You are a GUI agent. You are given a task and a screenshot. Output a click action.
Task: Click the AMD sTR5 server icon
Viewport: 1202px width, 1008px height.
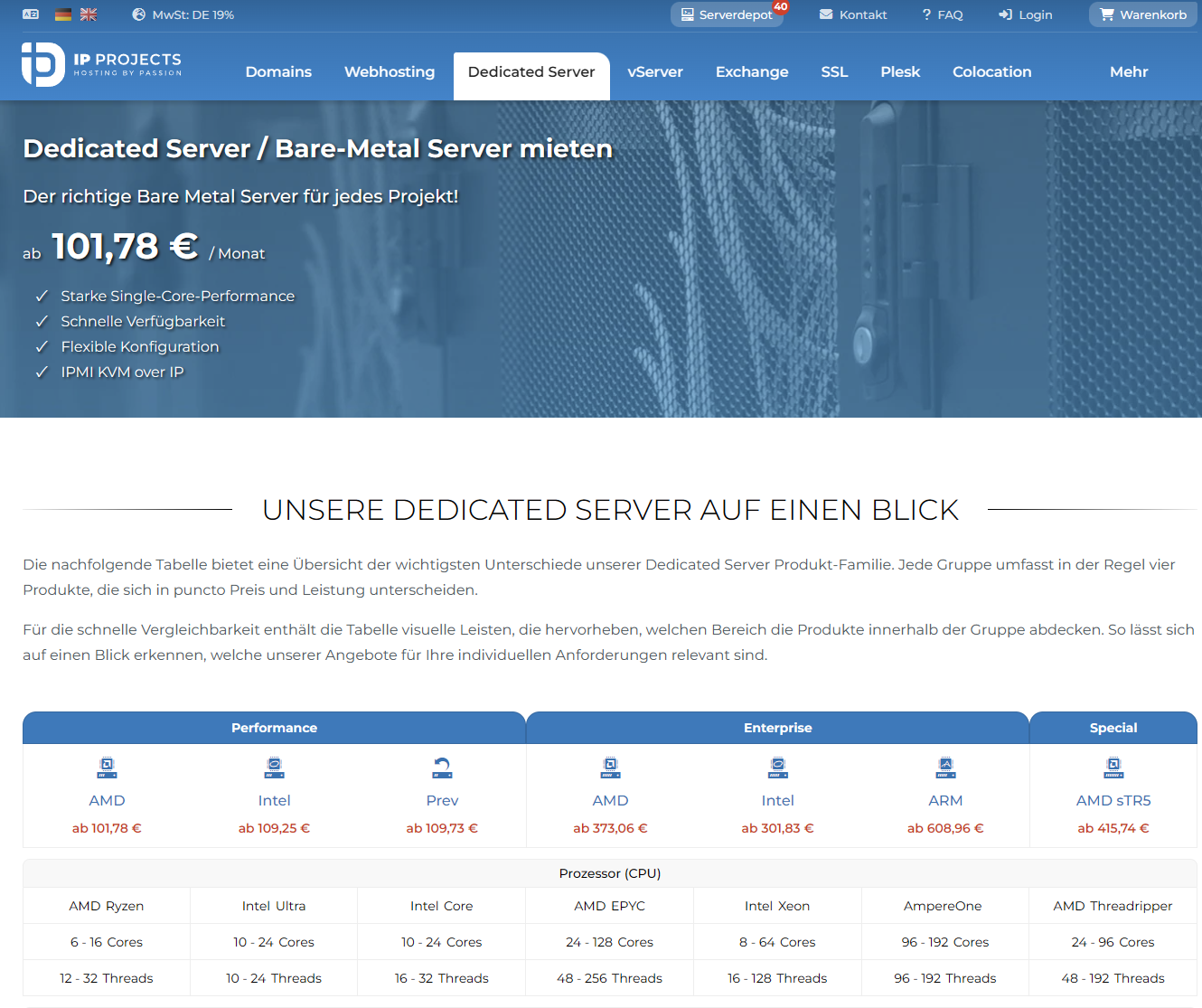pyautogui.click(x=1113, y=768)
